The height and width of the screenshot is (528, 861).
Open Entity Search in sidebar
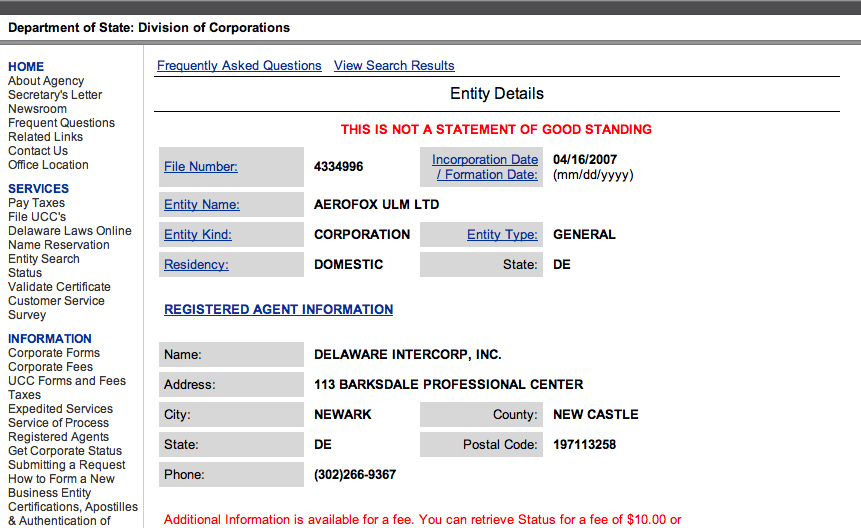(x=43, y=259)
